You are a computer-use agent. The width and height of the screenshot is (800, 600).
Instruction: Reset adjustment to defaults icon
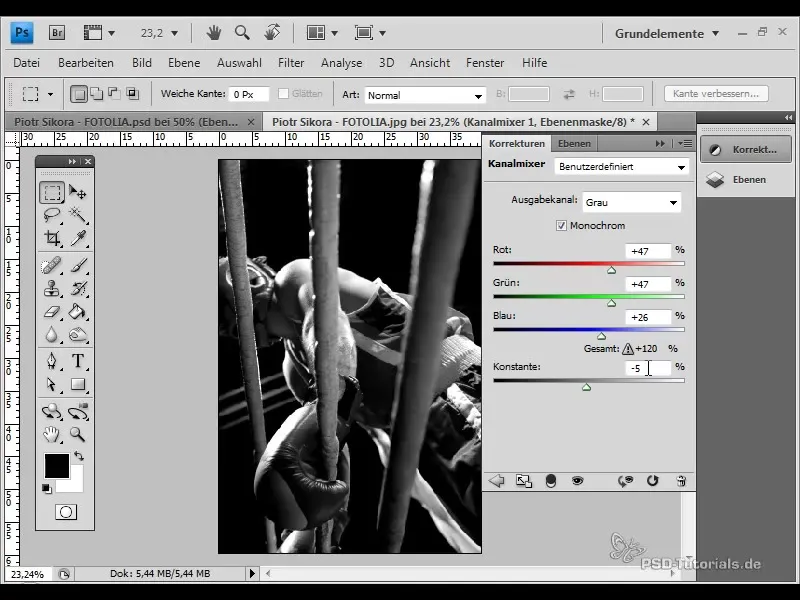tap(653, 481)
